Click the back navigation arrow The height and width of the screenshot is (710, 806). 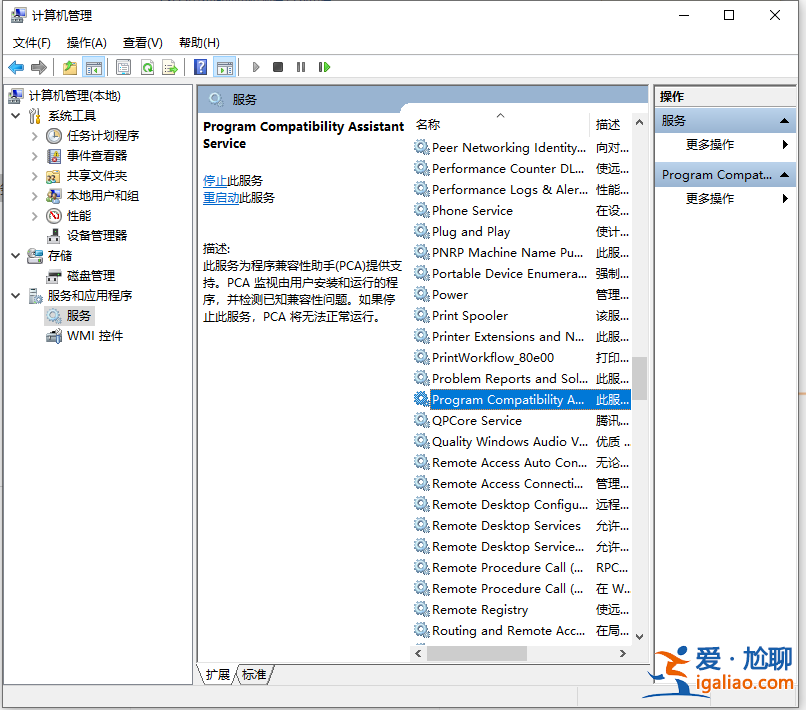[15, 67]
